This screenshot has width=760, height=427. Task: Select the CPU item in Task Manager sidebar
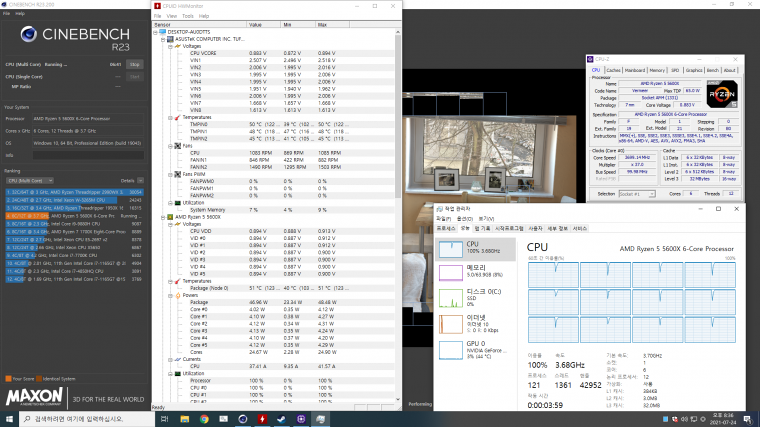click(x=475, y=249)
